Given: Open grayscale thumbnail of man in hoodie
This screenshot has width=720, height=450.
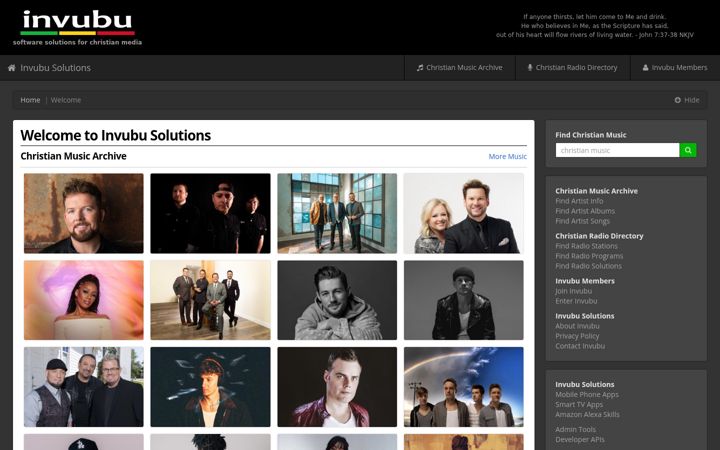Looking at the screenshot, I should pyautogui.click(x=337, y=300).
